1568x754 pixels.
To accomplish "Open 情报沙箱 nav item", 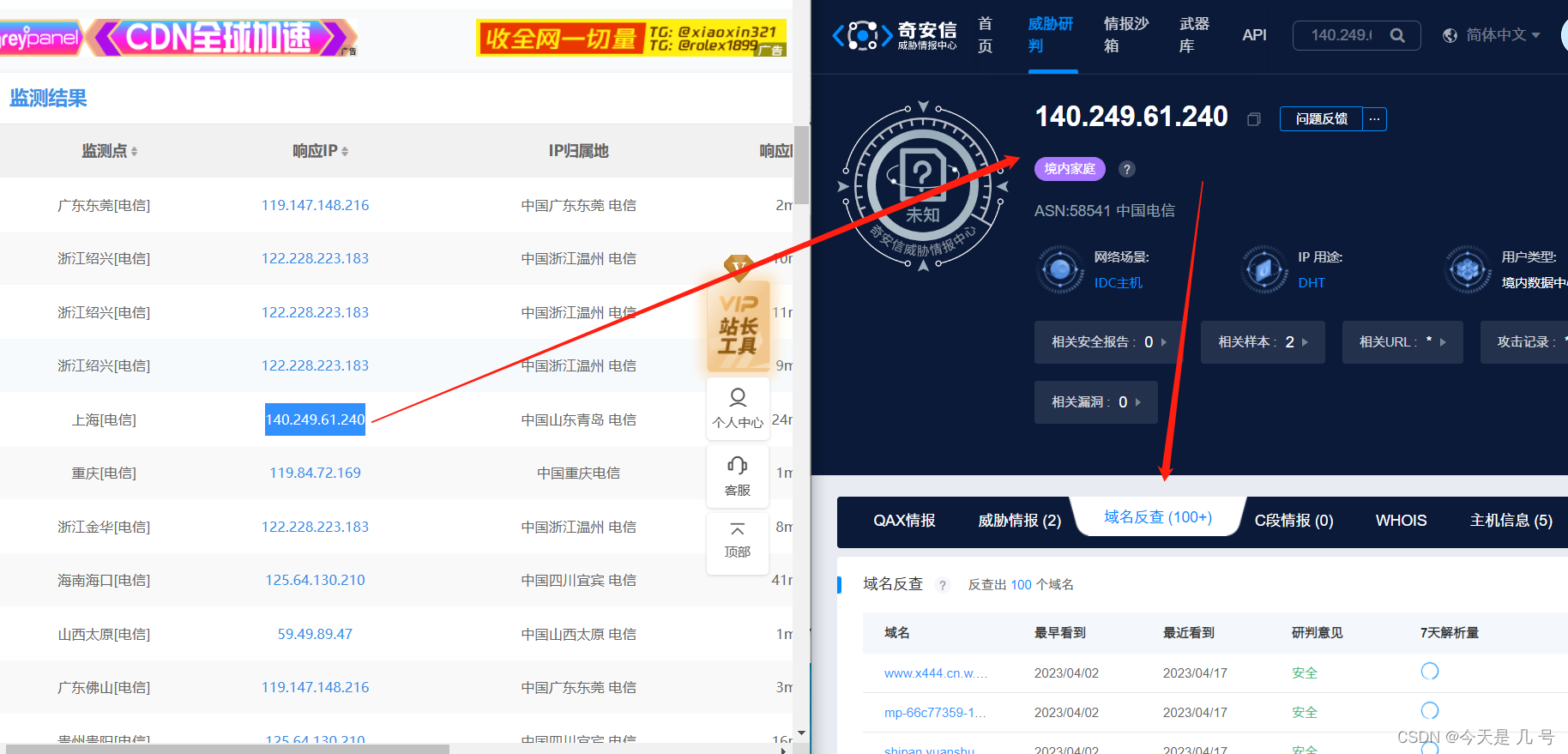I will pyautogui.click(x=1126, y=35).
